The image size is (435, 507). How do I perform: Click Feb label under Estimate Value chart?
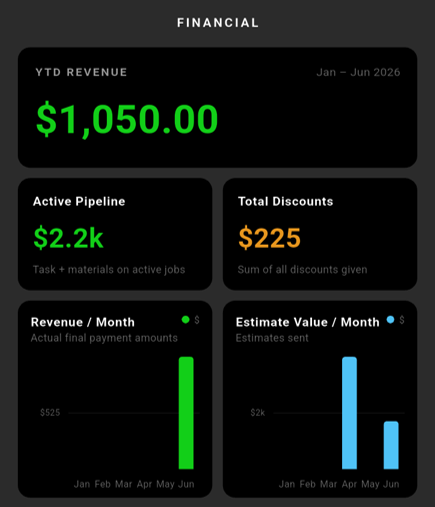307,484
